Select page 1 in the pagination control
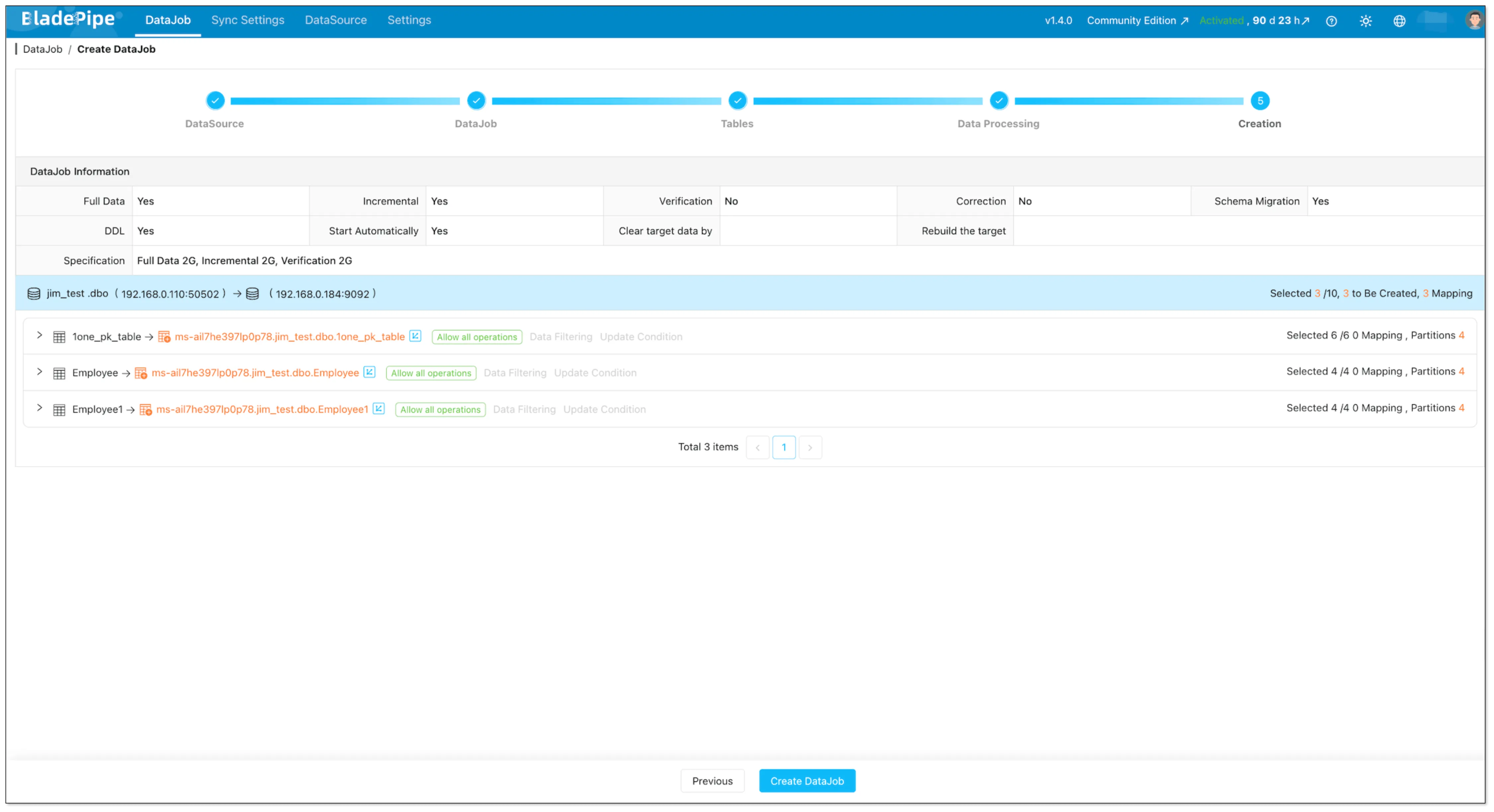Image resolution: width=1494 pixels, height=812 pixels. tap(784, 447)
